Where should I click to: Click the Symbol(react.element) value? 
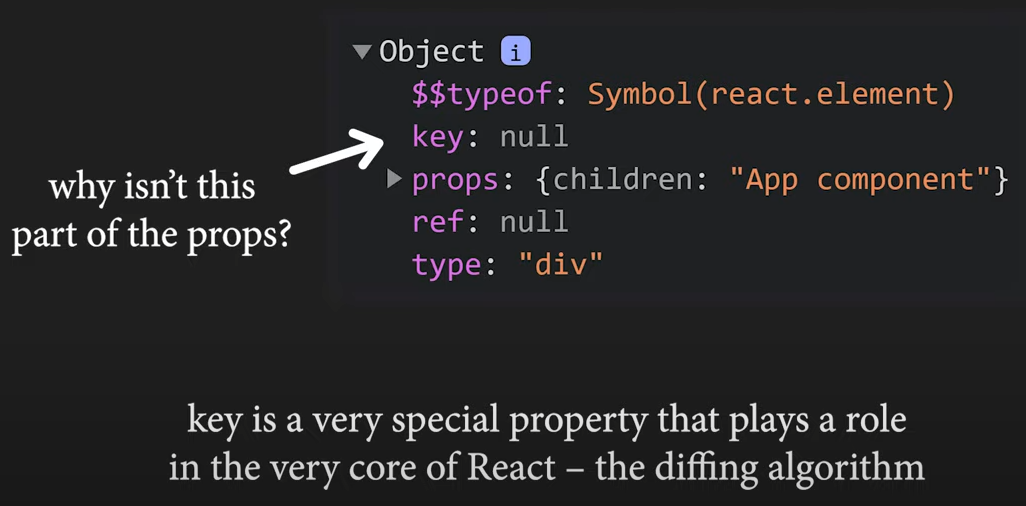771,95
